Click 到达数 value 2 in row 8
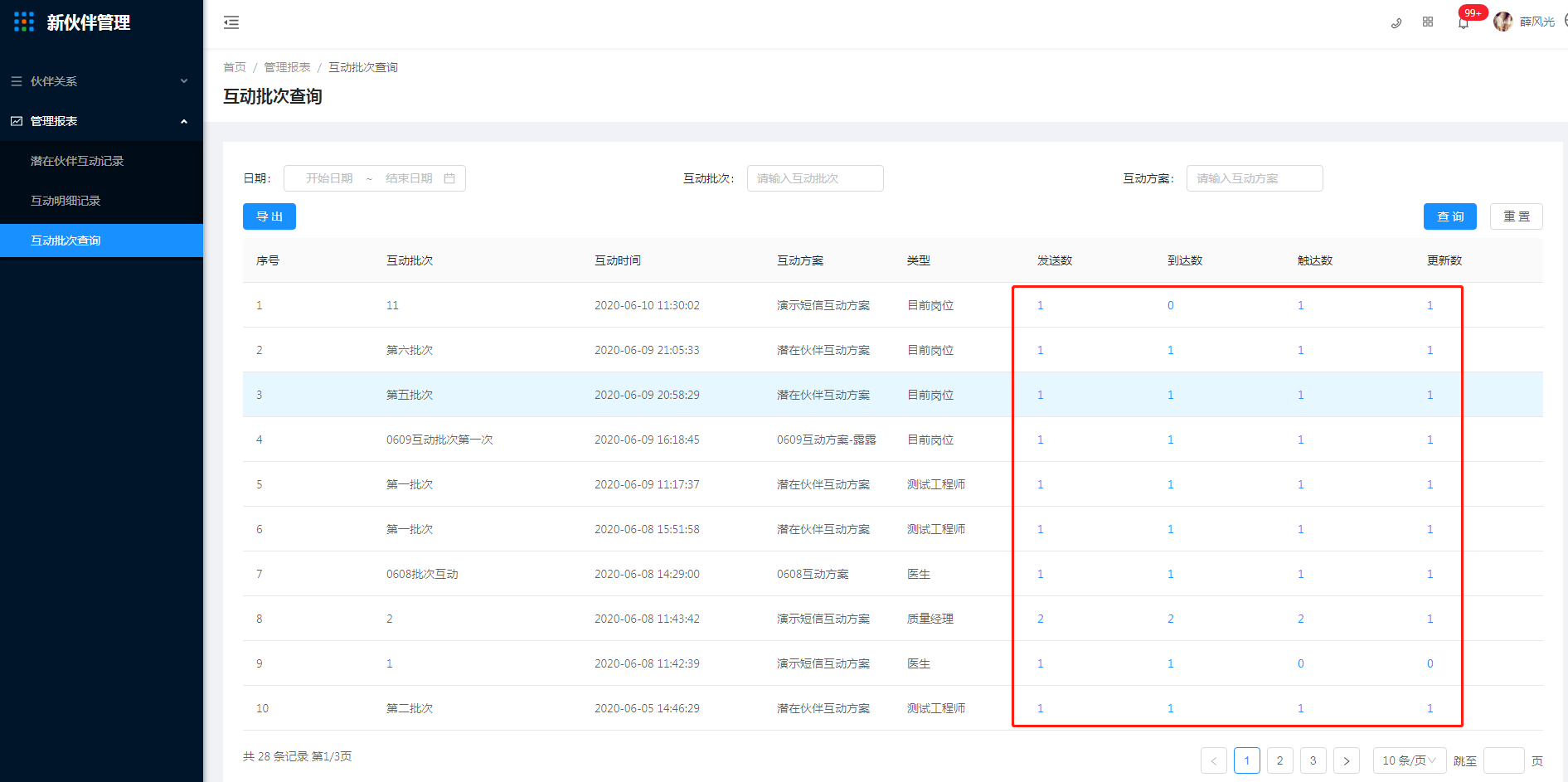Image resolution: width=1568 pixels, height=782 pixels. [x=1171, y=619]
